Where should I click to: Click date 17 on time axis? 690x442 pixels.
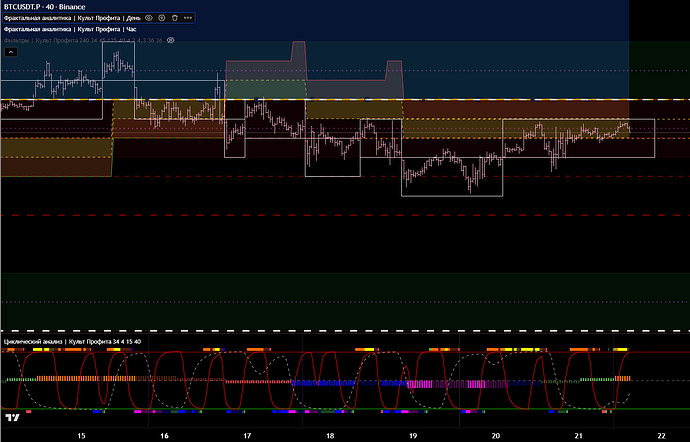(x=247, y=436)
